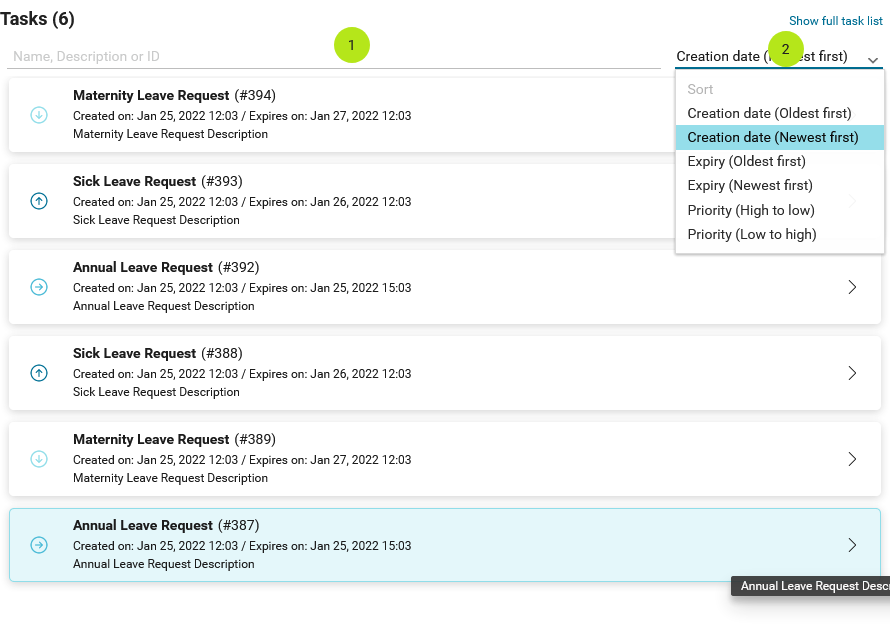Sort by "Priority (High to low)"
The width and height of the screenshot is (890, 639).
pyautogui.click(x=750, y=210)
